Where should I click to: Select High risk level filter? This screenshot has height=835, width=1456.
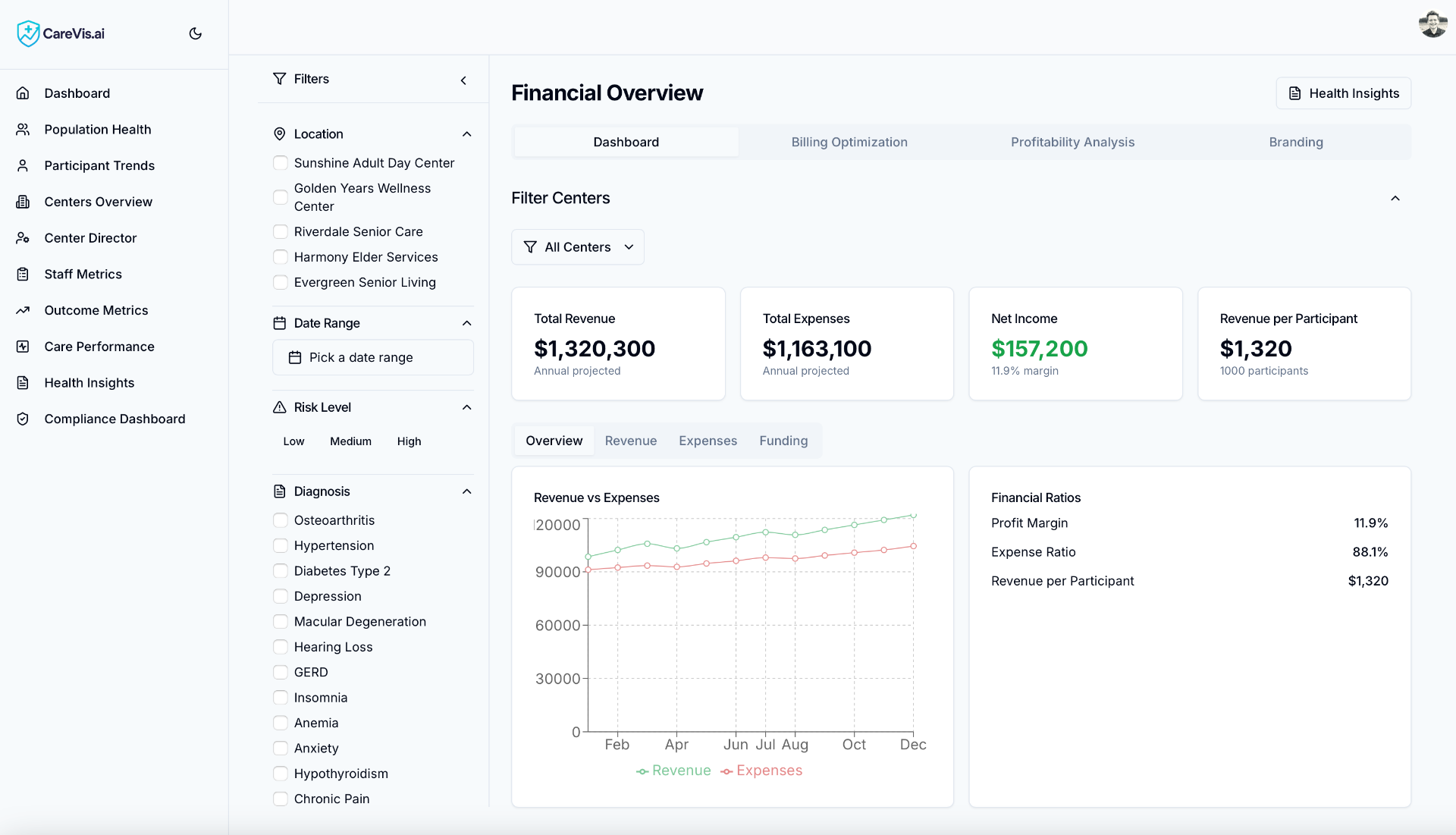tap(409, 441)
